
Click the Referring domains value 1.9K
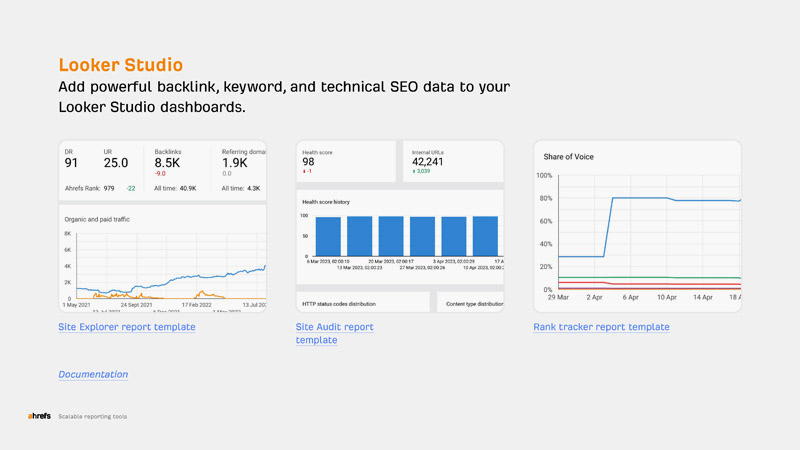[x=235, y=163]
